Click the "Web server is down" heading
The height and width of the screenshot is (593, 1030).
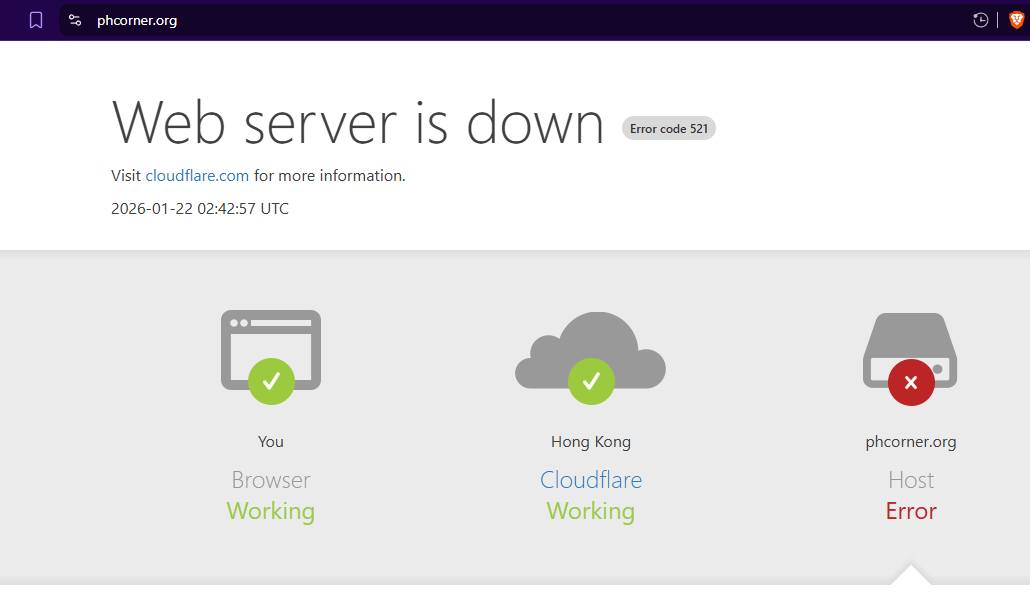coord(358,124)
